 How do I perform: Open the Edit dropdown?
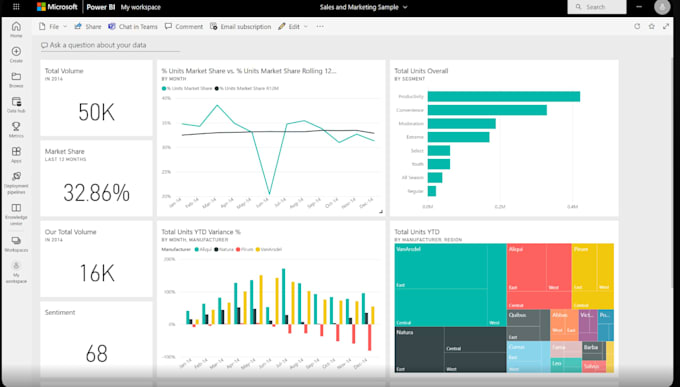tap(293, 26)
